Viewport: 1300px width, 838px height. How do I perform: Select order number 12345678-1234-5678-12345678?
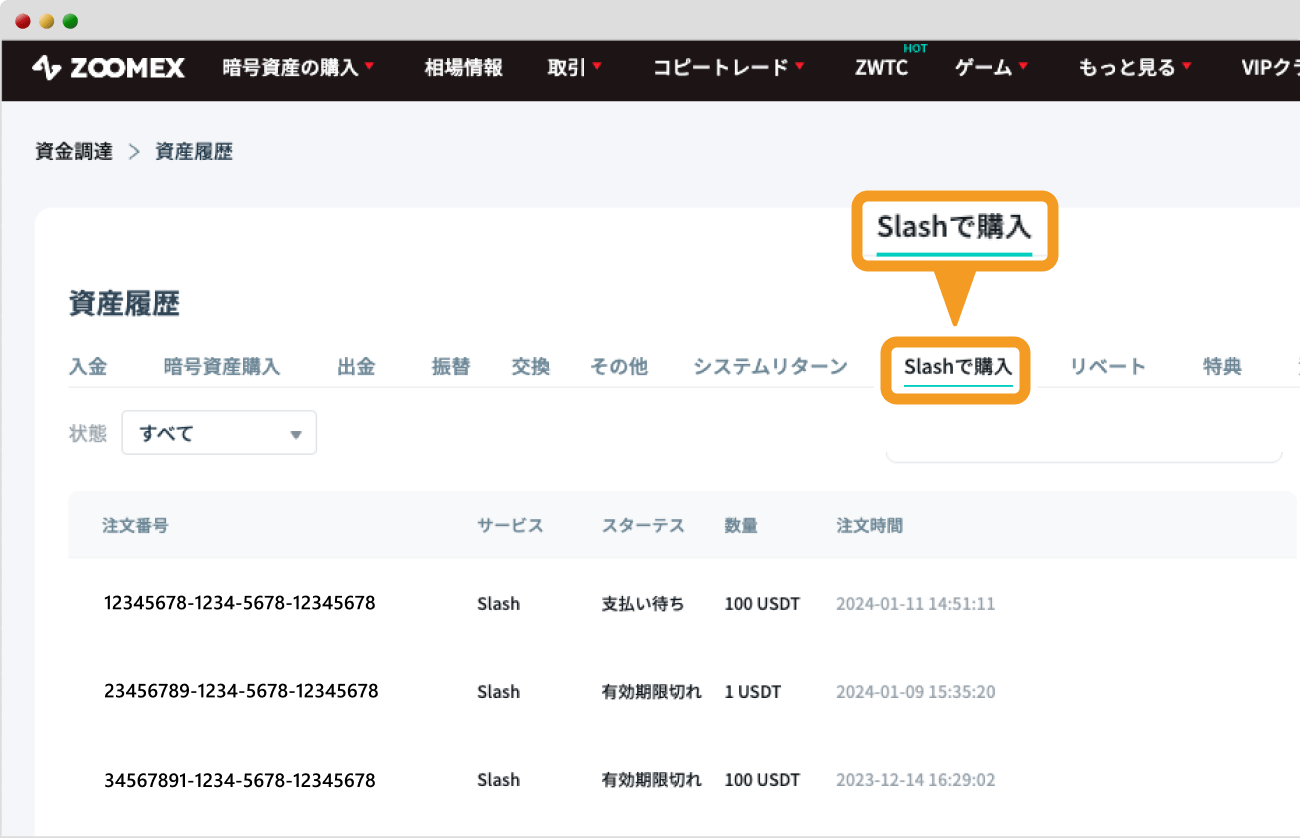coord(240,603)
